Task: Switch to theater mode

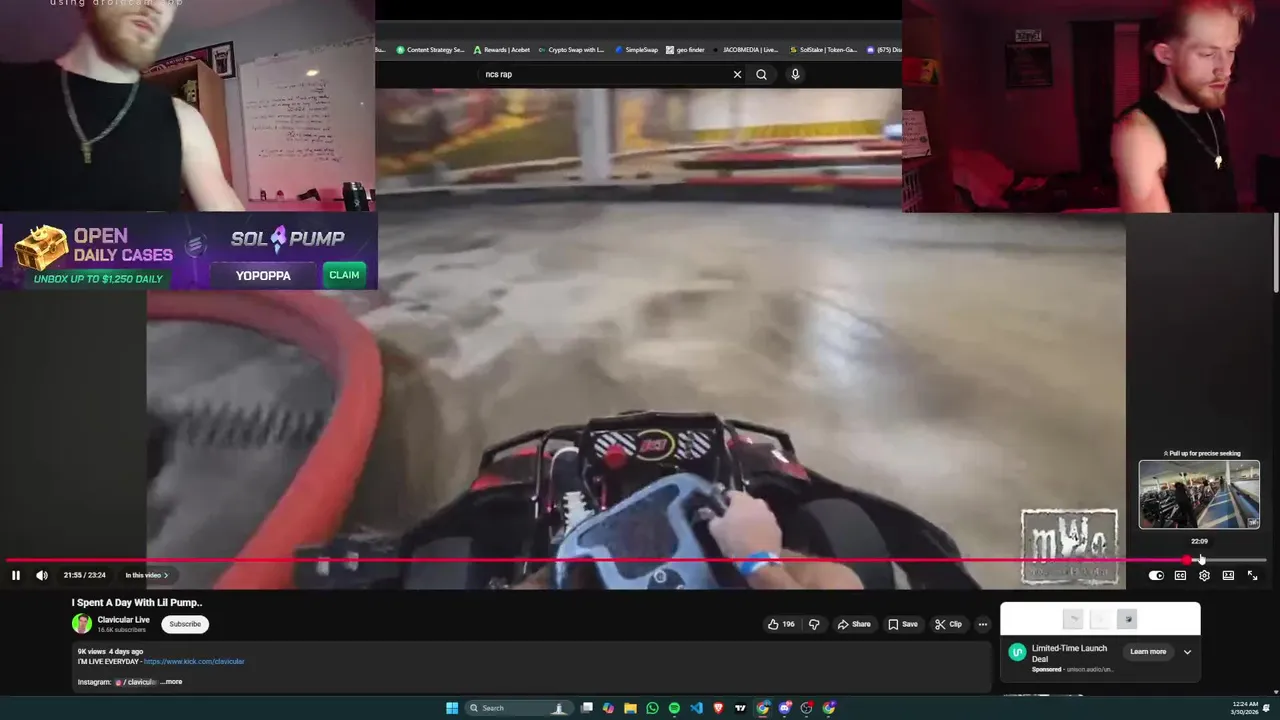Action: click(x=1228, y=575)
